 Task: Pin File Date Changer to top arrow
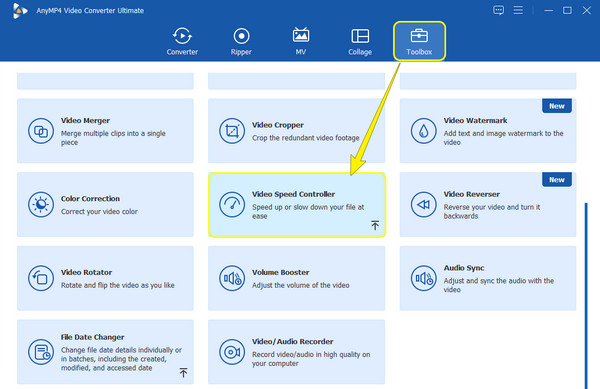tap(183, 373)
